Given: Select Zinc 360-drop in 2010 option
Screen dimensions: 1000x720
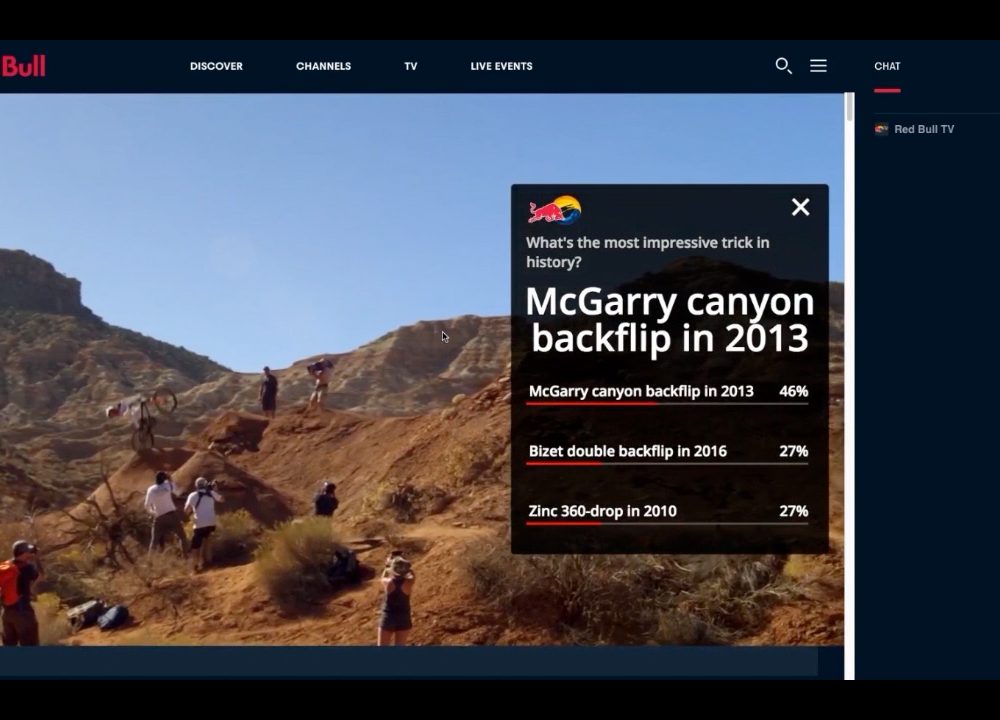Looking at the screenshot, I should [668, 512].
